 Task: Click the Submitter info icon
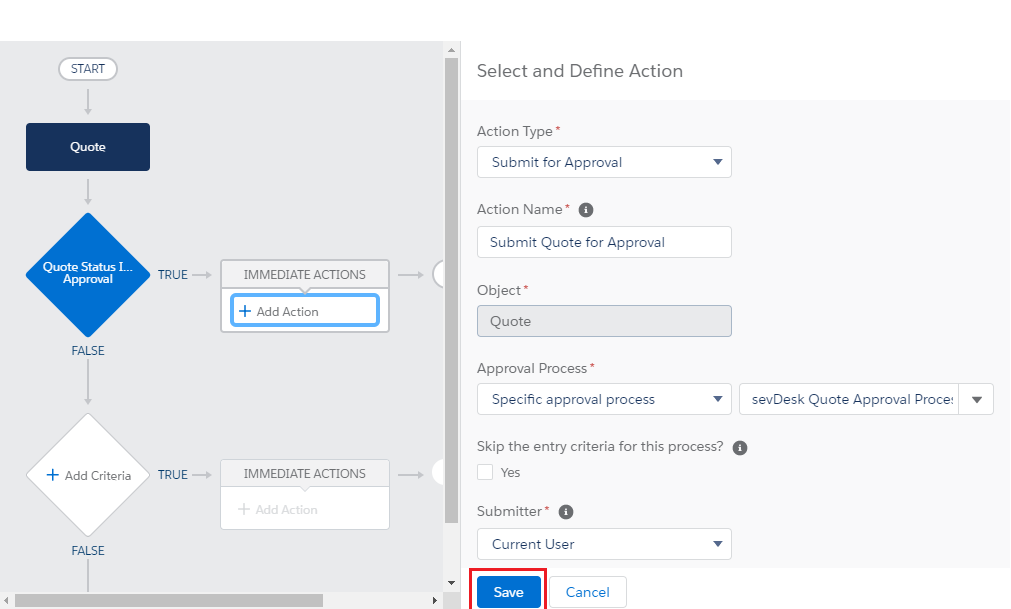click(x=566, y=512)
